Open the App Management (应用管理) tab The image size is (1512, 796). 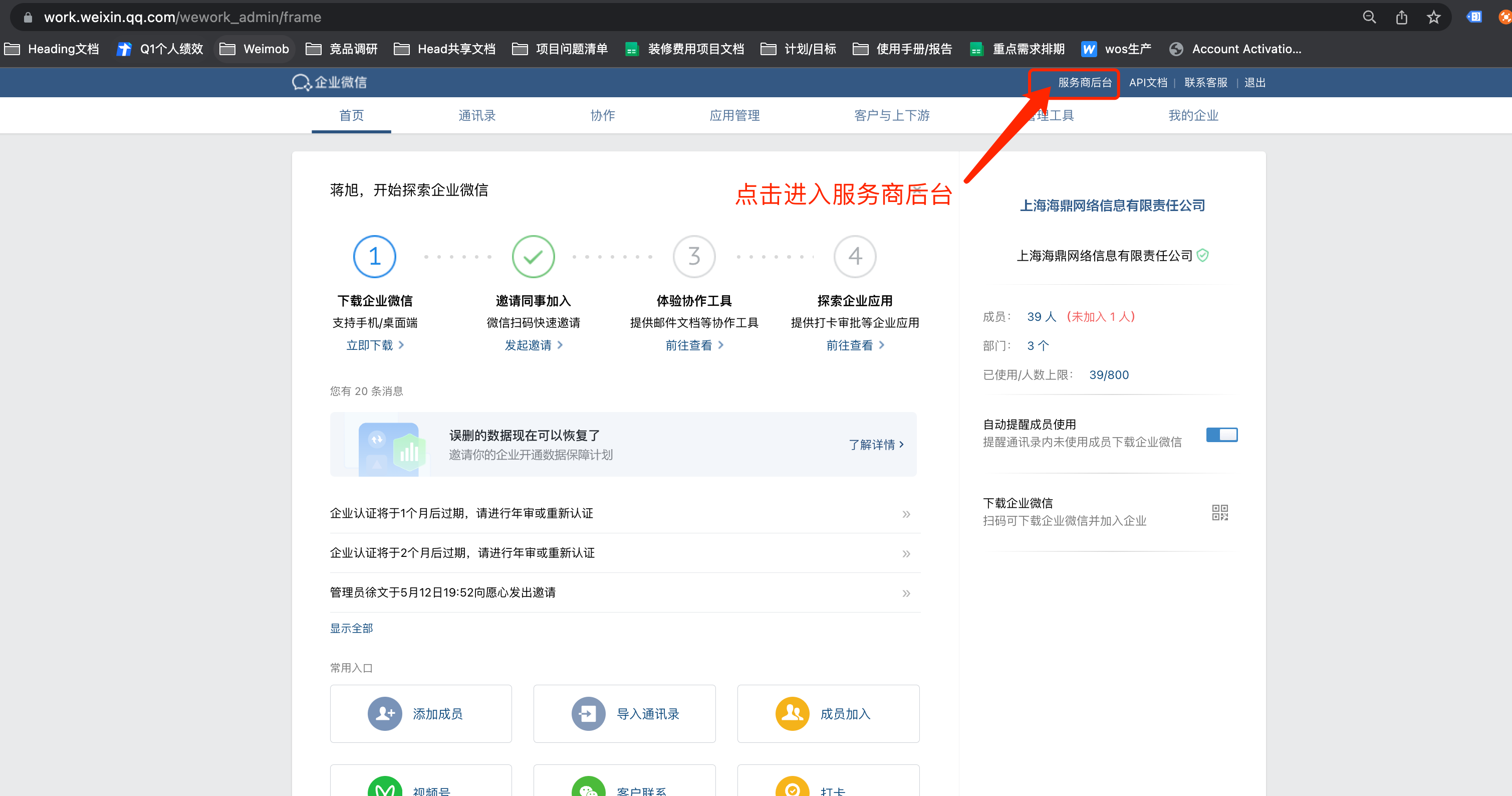[x=734, y=115]
